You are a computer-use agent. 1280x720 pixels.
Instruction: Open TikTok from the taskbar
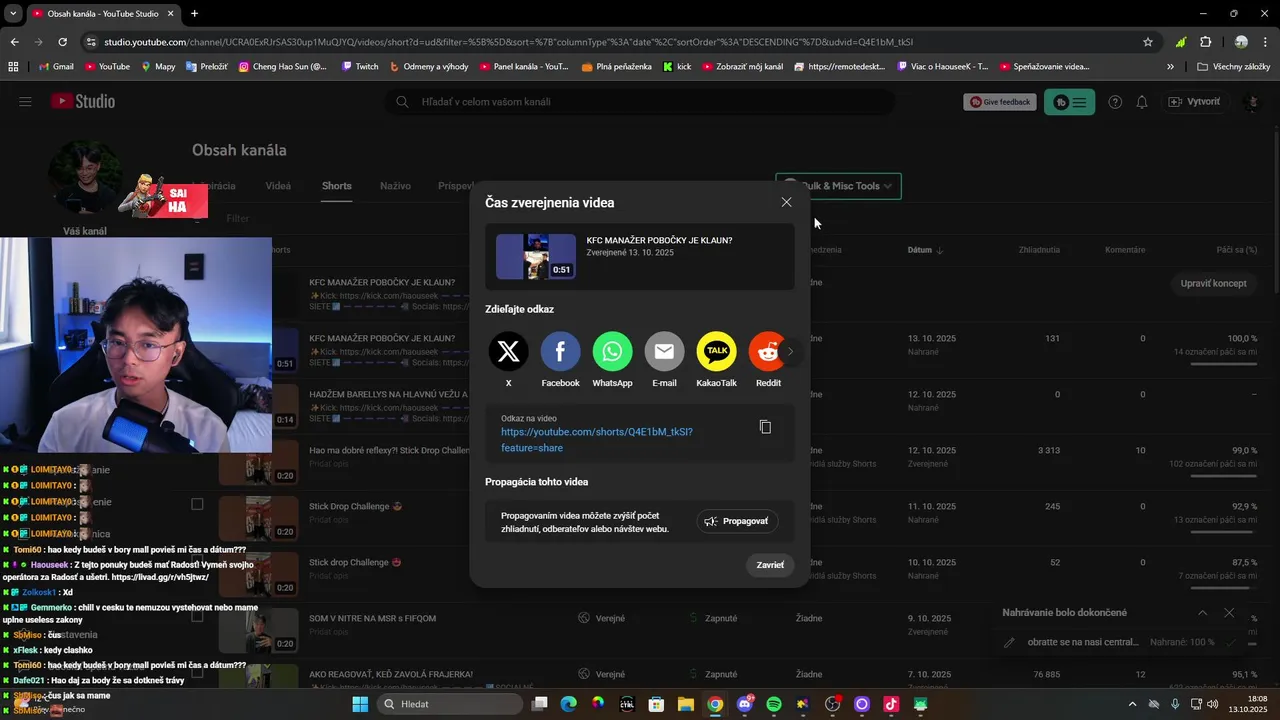[x=891, y=704]
